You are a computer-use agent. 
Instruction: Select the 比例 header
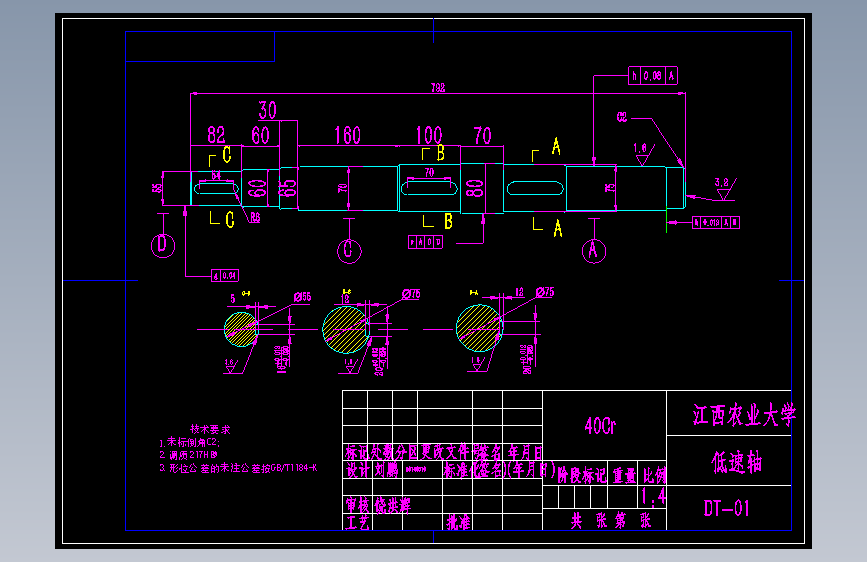click(654, 475)
